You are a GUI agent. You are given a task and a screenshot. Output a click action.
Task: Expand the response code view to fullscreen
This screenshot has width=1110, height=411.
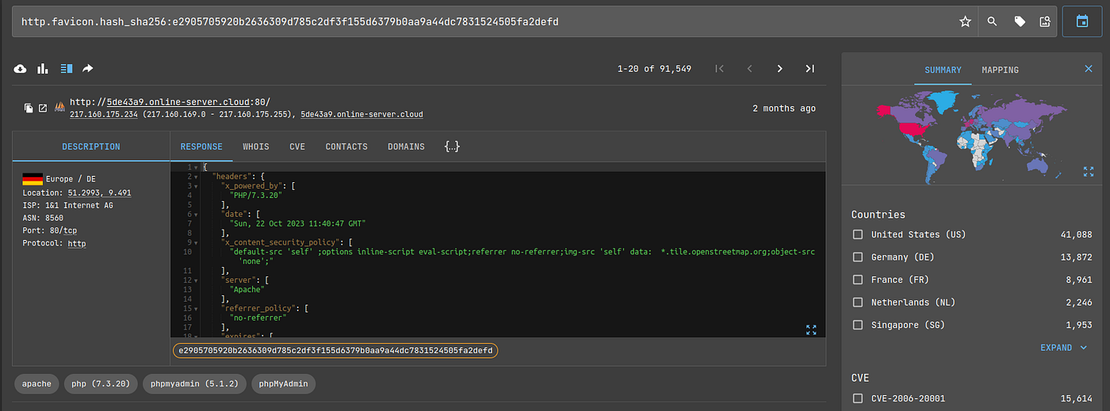click(x=811, y=330)
